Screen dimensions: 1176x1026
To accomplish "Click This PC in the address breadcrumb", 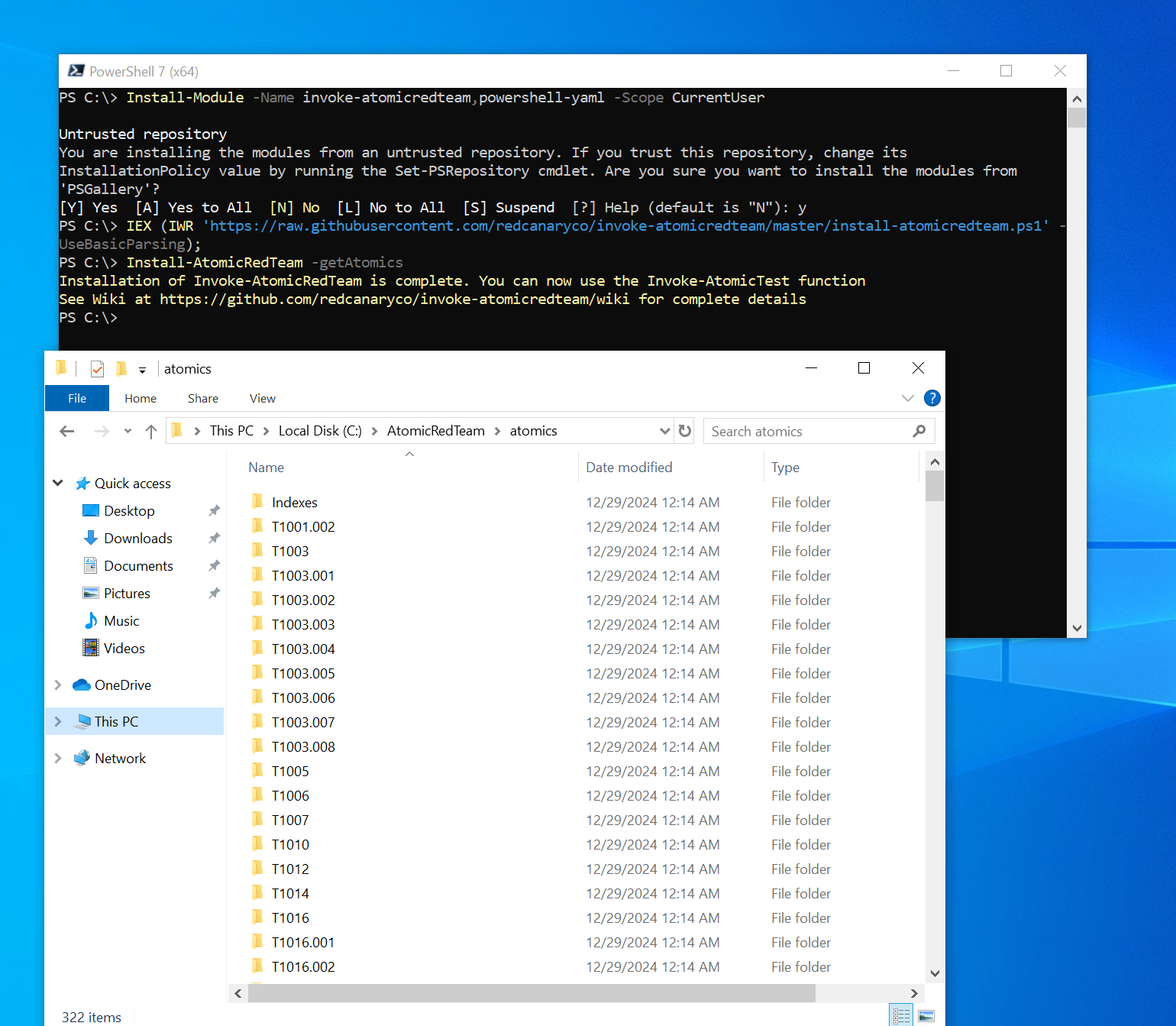I will (231, 431).
